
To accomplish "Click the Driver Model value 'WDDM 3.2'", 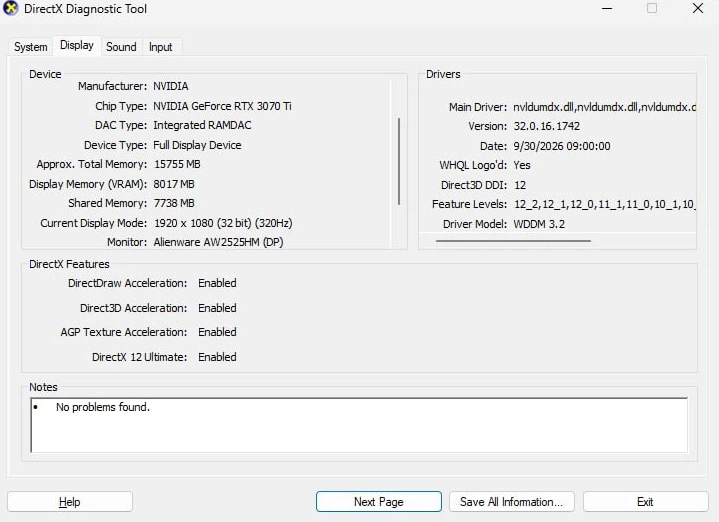I will click(539, 224).
